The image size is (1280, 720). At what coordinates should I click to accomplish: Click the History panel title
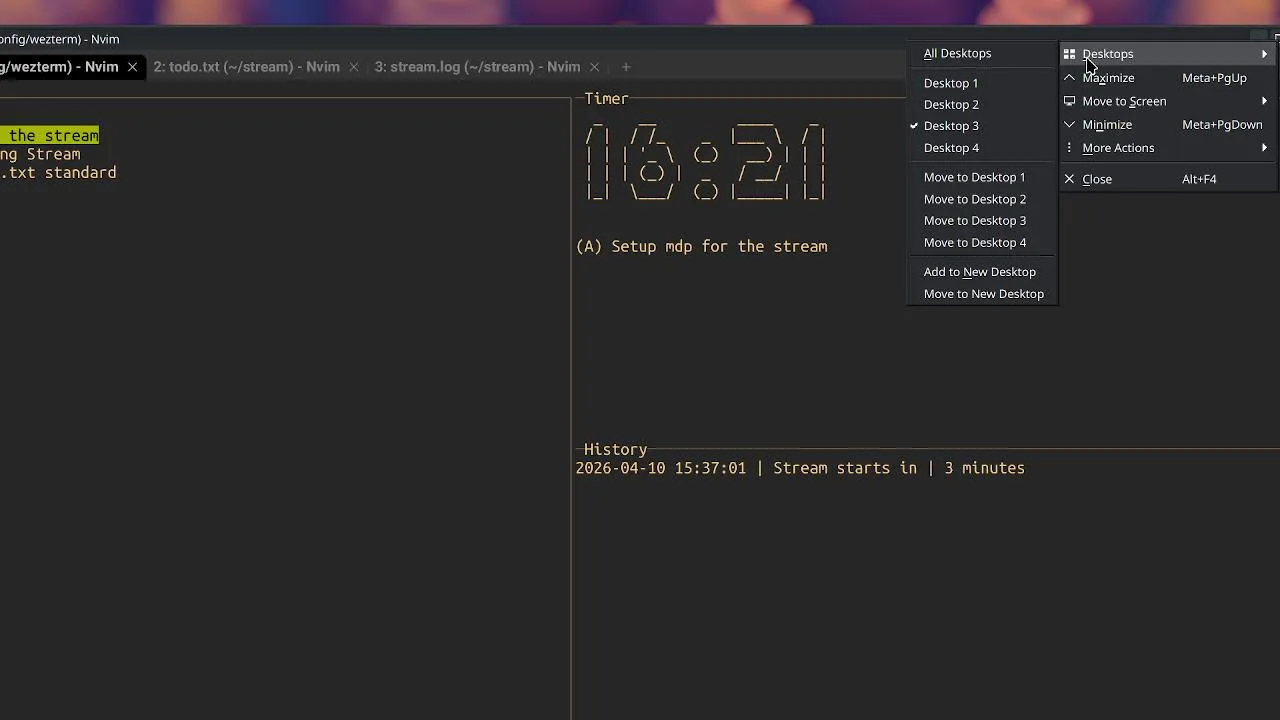(x=615, y=450)
